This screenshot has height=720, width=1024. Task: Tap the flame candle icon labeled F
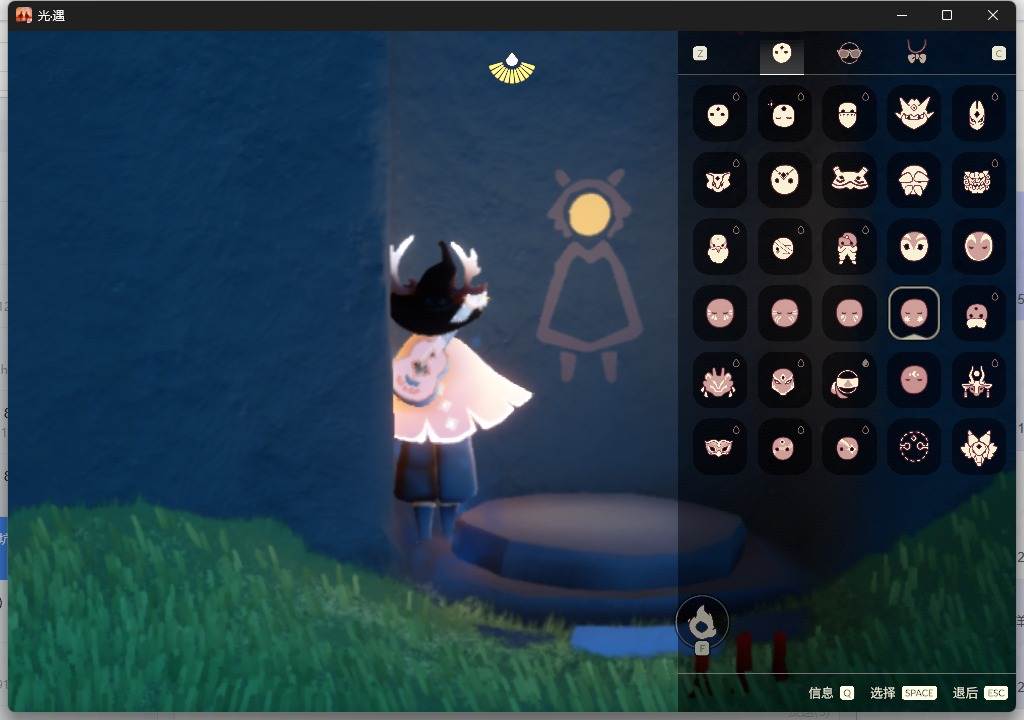[701, 623]
